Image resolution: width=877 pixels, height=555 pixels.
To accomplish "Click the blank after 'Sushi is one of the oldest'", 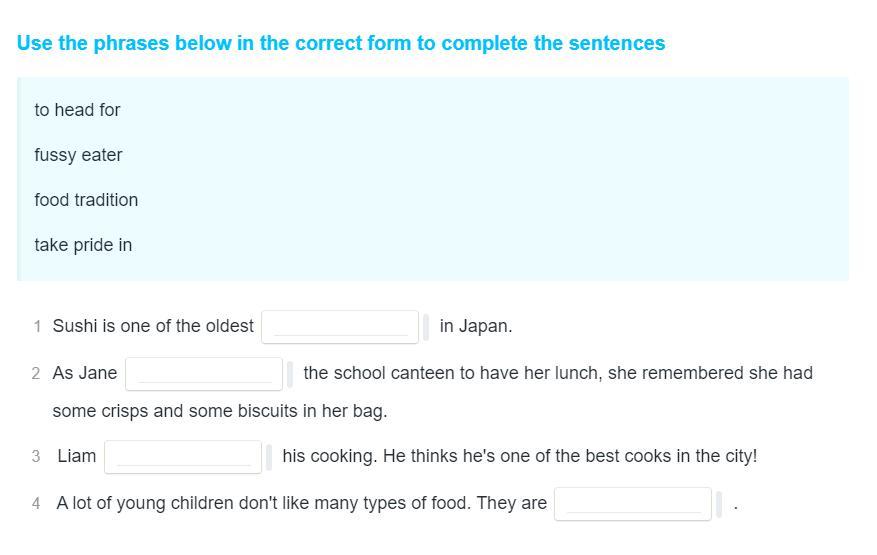I will [x=339, y=326].
